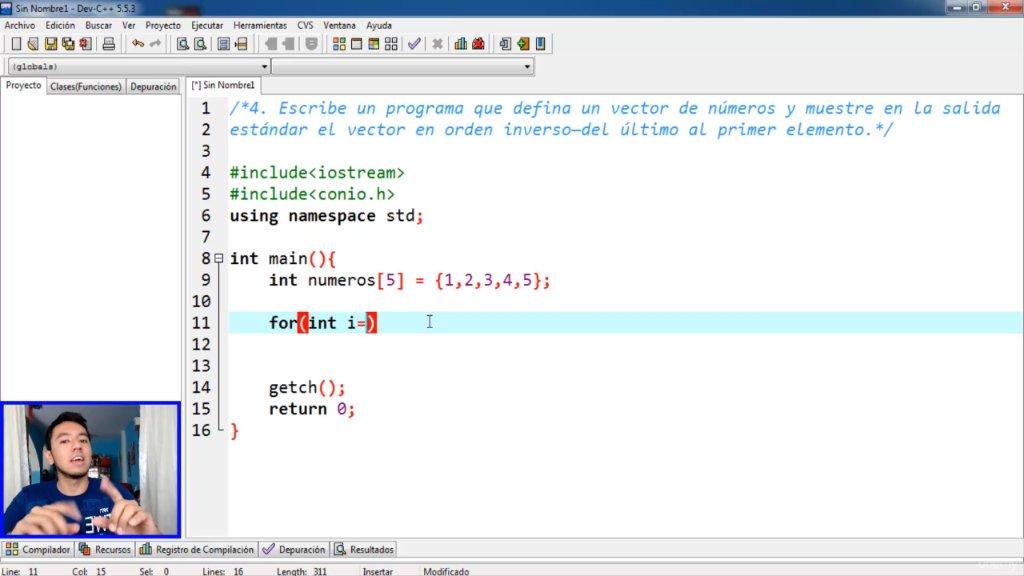Viewport: 1024px width, 576px height.
Task: Toggle bookmark with green-plus icon
Action: click(523, 44)
